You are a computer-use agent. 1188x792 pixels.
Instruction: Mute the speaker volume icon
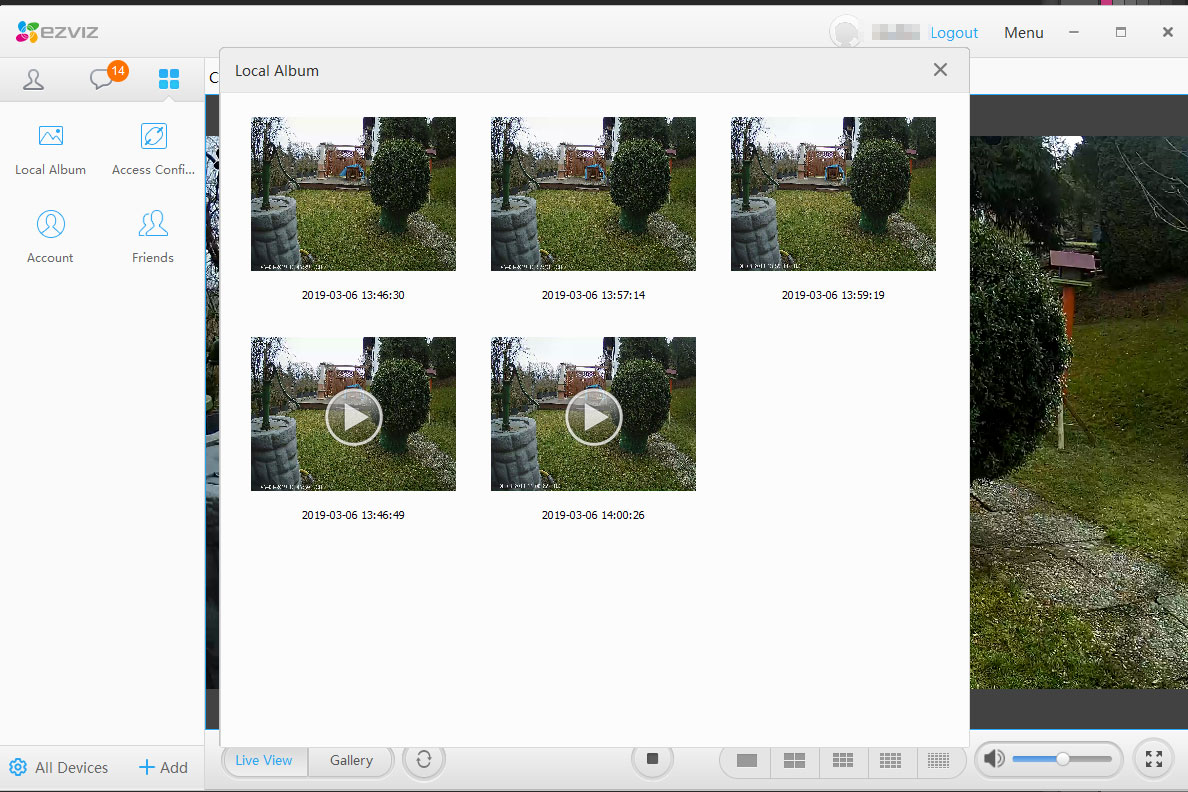pos(993,759)
